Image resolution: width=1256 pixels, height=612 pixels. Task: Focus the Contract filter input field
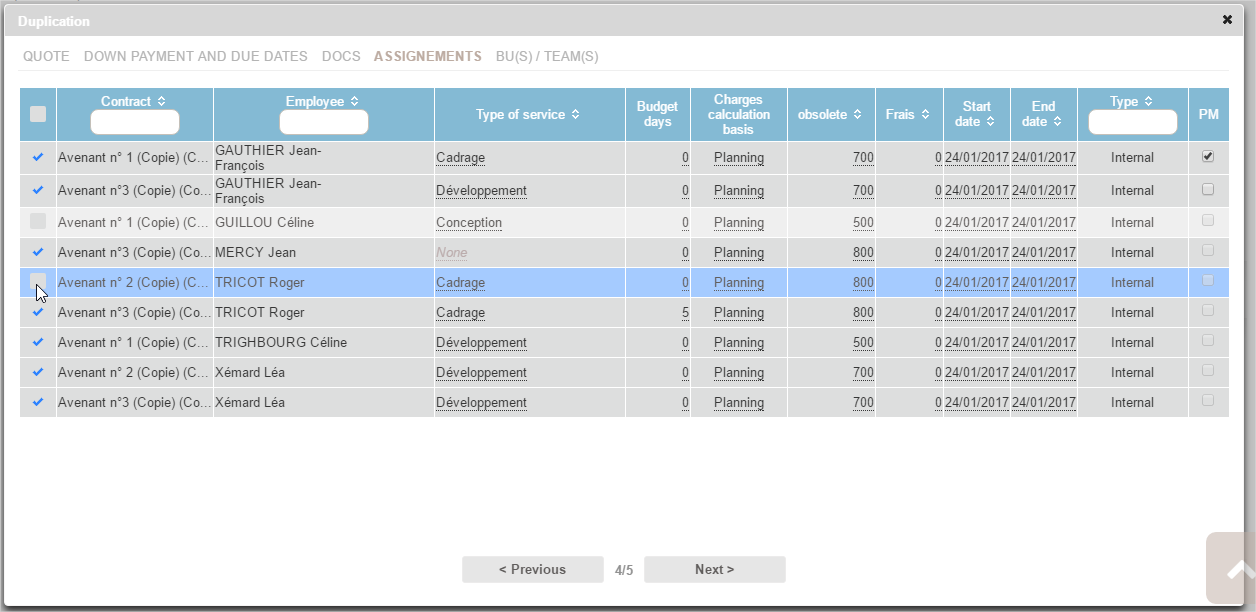135,122
